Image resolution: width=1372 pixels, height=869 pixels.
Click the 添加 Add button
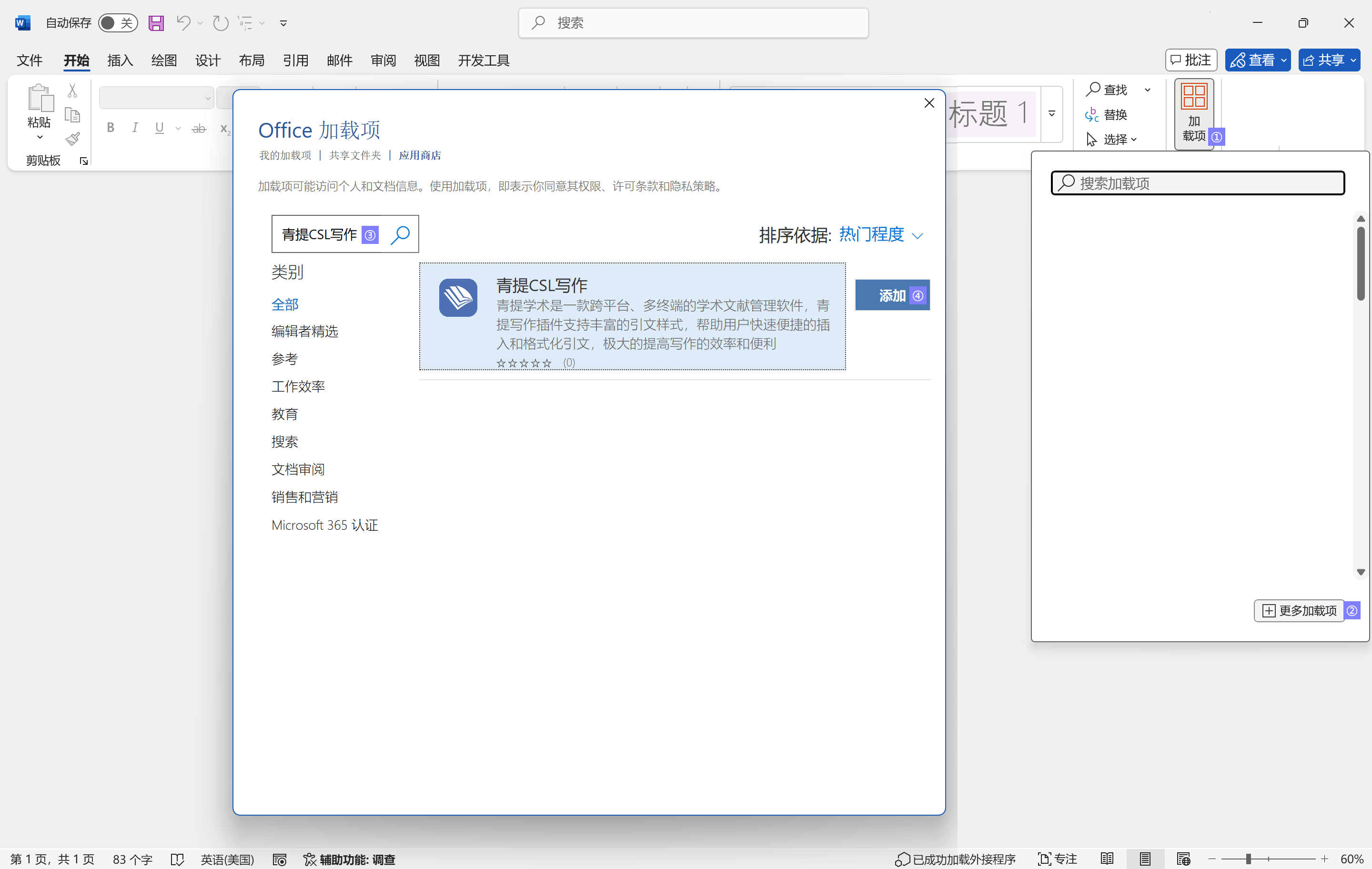point(892,295)
